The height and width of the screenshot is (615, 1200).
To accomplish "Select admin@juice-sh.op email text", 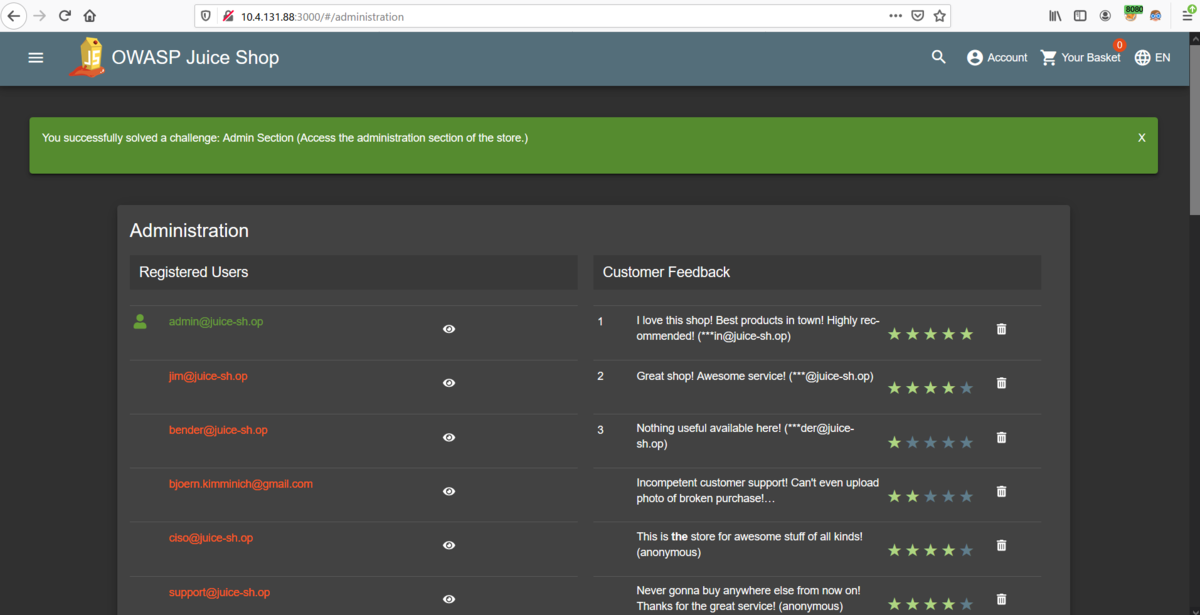I will coord(216,322).
